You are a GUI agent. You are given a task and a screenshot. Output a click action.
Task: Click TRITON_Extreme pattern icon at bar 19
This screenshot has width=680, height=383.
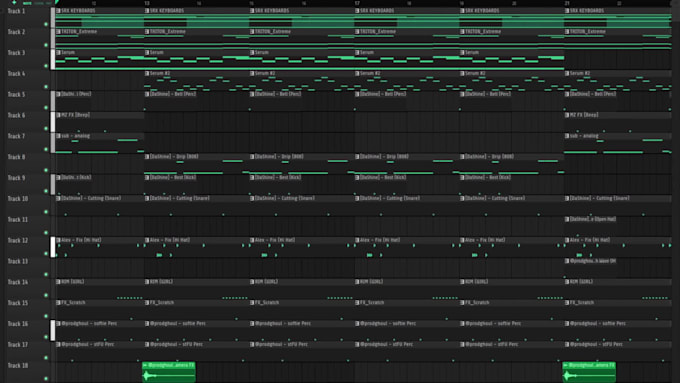tap(462, 31)
